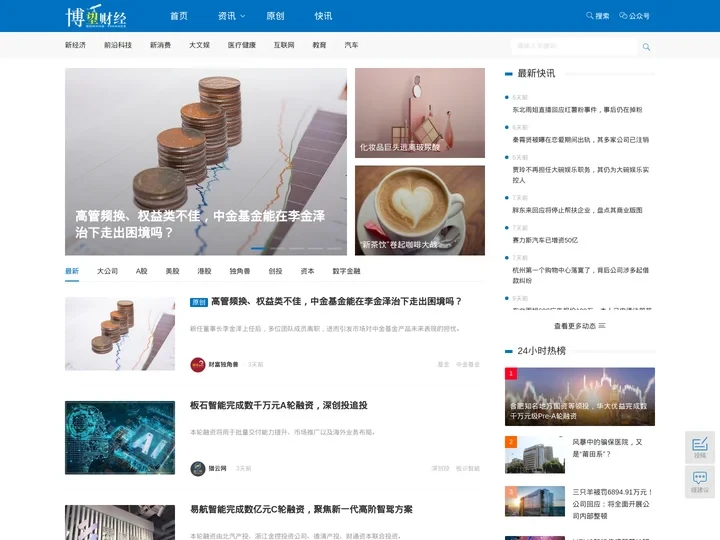The height and width of the screenshot is (540, 720).
Task: Expand the 资讯 dropdown arrow
Action: click(243, 16)
